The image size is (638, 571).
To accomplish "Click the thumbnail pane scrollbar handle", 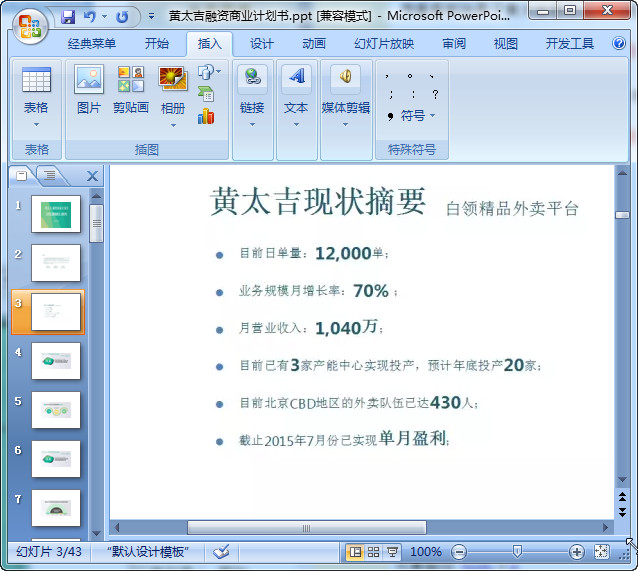I will (96, 223).
